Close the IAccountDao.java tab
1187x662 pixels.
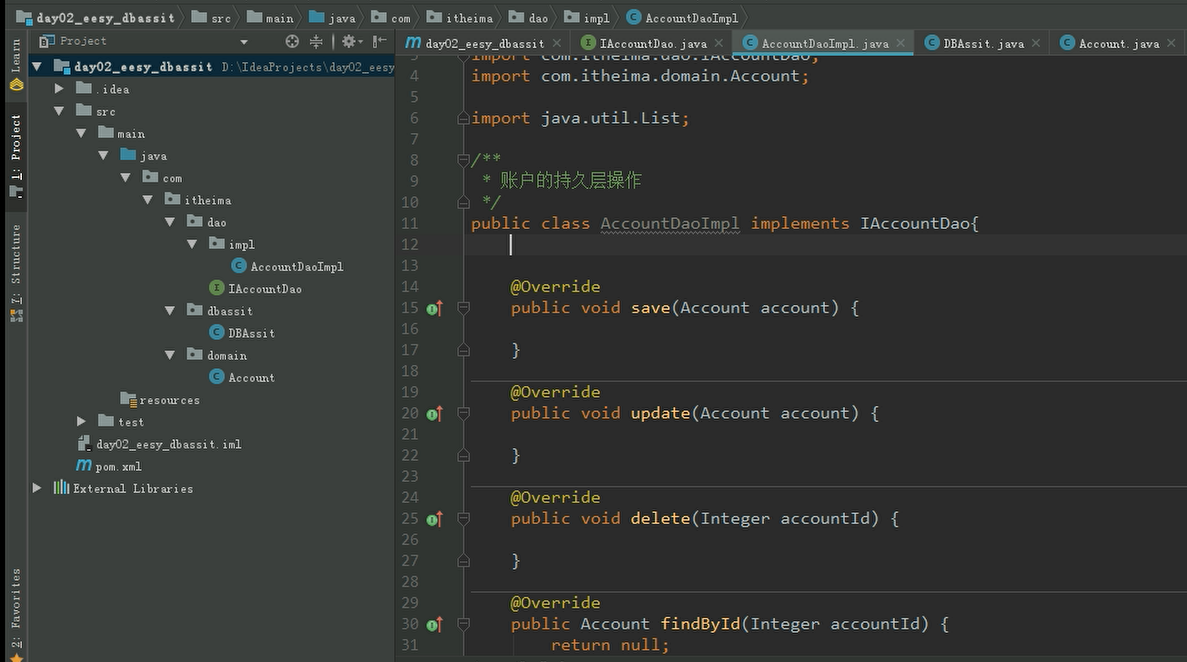(719, 43)
